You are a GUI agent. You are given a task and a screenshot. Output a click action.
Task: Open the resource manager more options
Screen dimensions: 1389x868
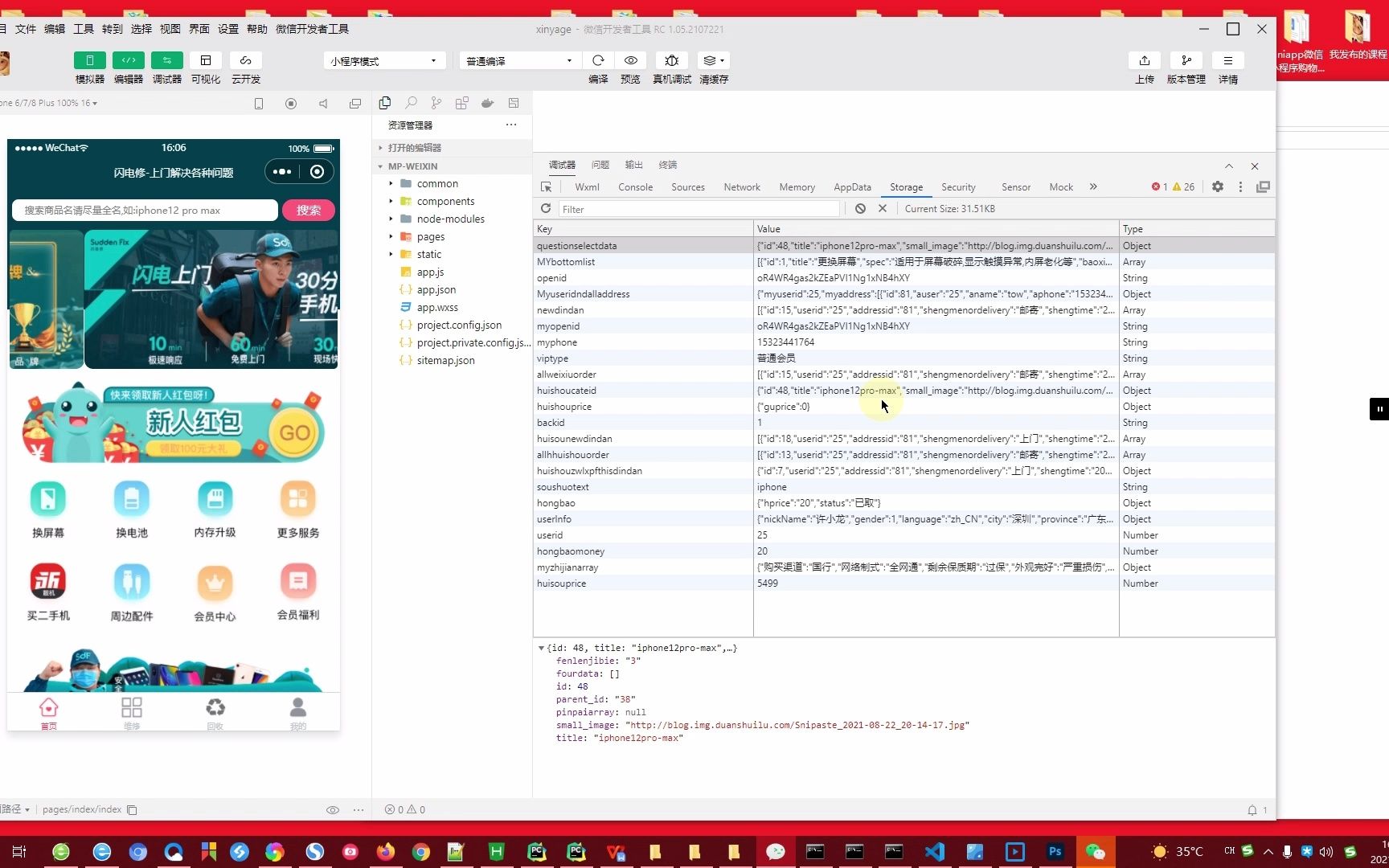tap(511, 125)
